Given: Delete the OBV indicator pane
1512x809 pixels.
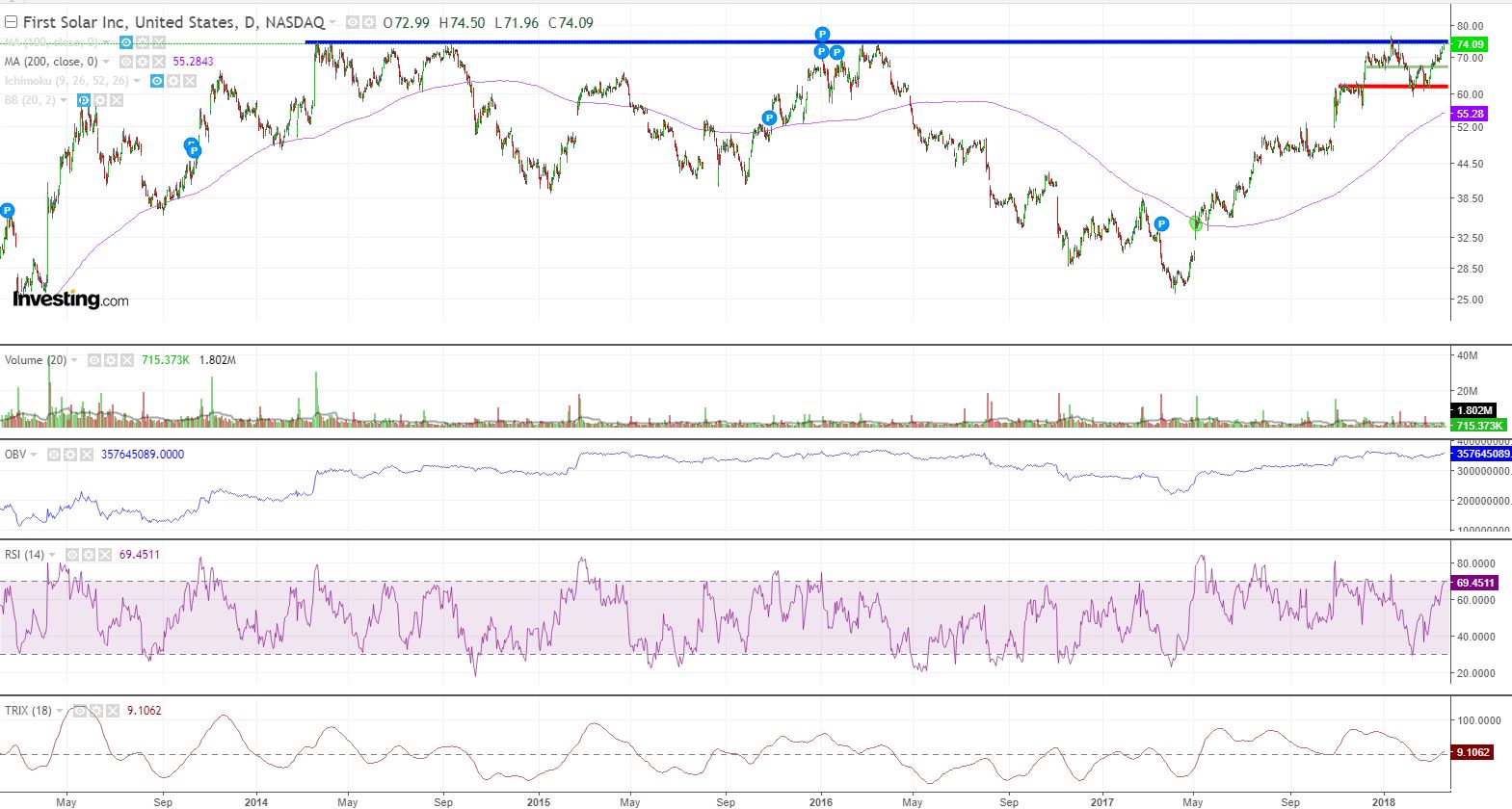Looking at the screenshot, I should 87,455.
